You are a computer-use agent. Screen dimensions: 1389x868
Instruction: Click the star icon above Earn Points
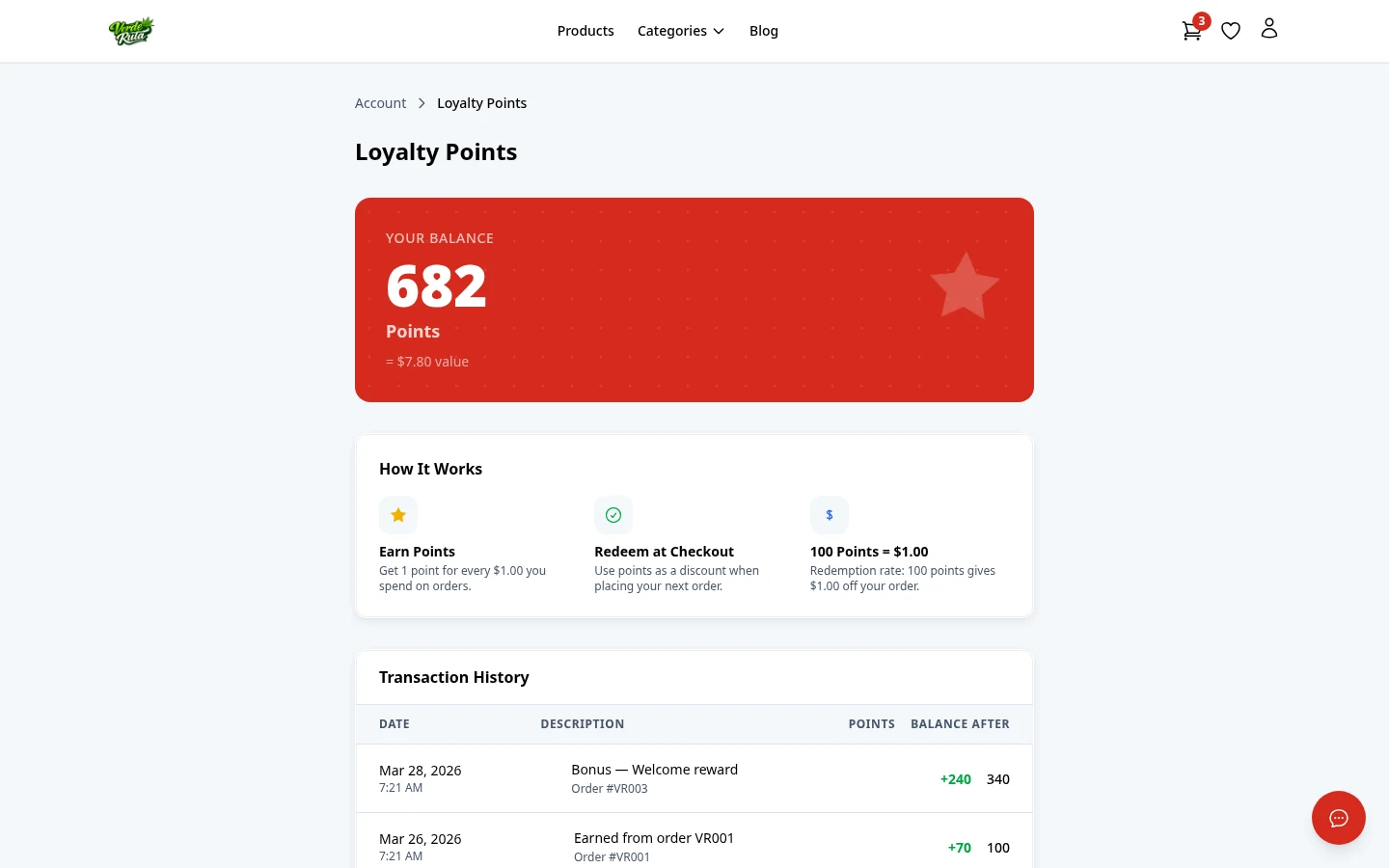coord(398,515)
